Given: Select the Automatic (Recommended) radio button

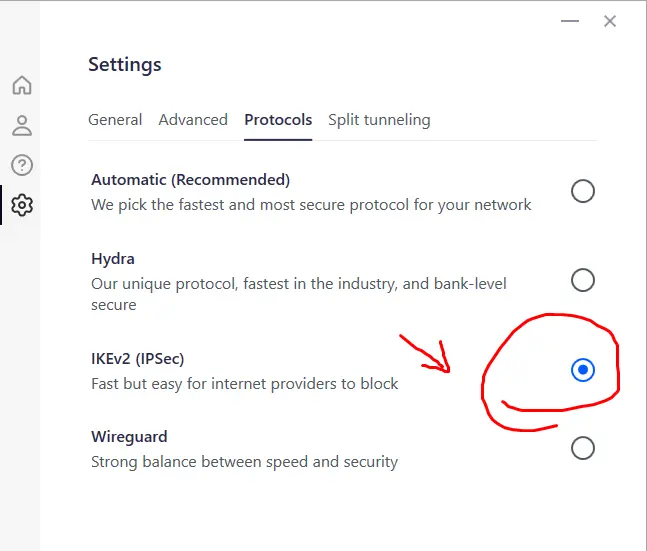Looking at the screenshot, I should coord(583,191).
